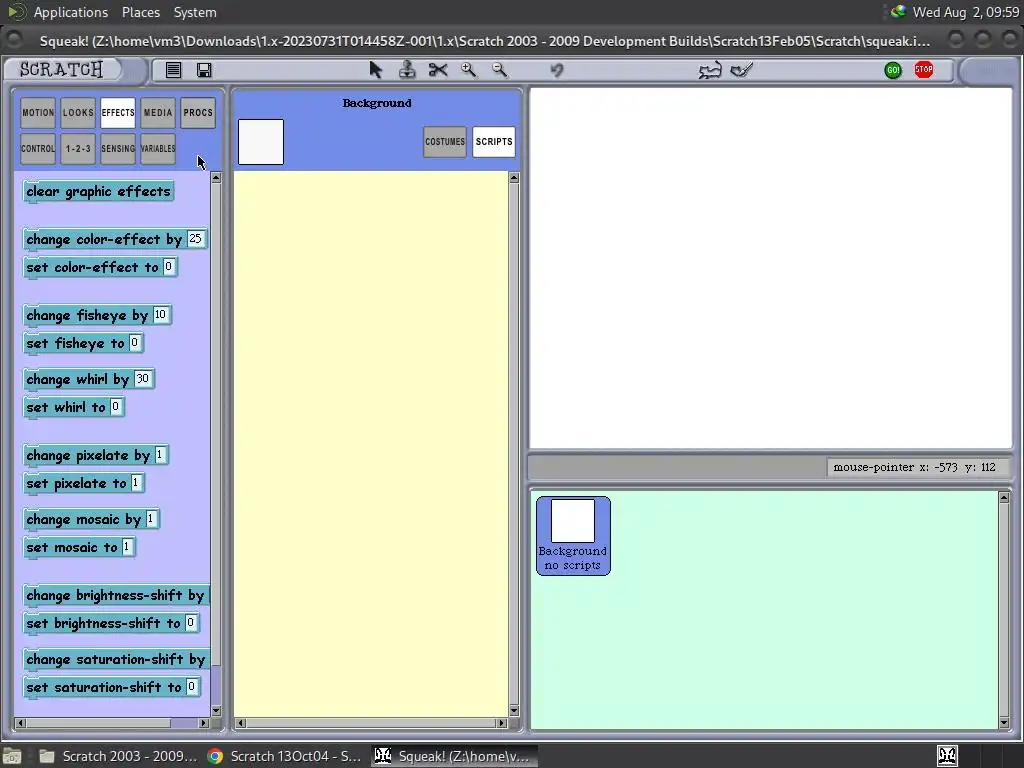Open the 1-2-3 block category
Viewport: 1024px width, 768px height.
pos(78,149)
